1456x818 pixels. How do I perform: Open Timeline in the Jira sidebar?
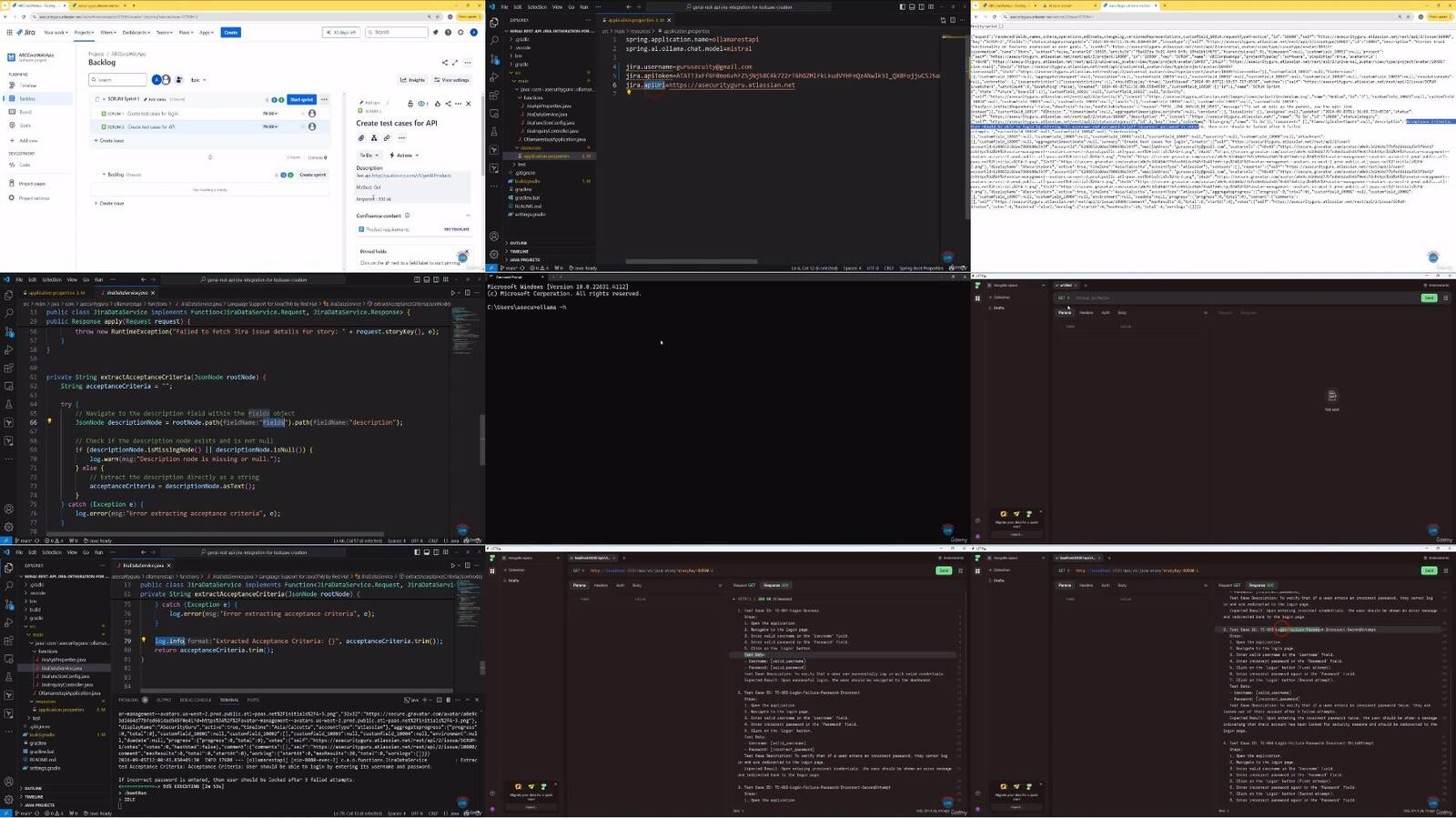(x=27, y=86)
